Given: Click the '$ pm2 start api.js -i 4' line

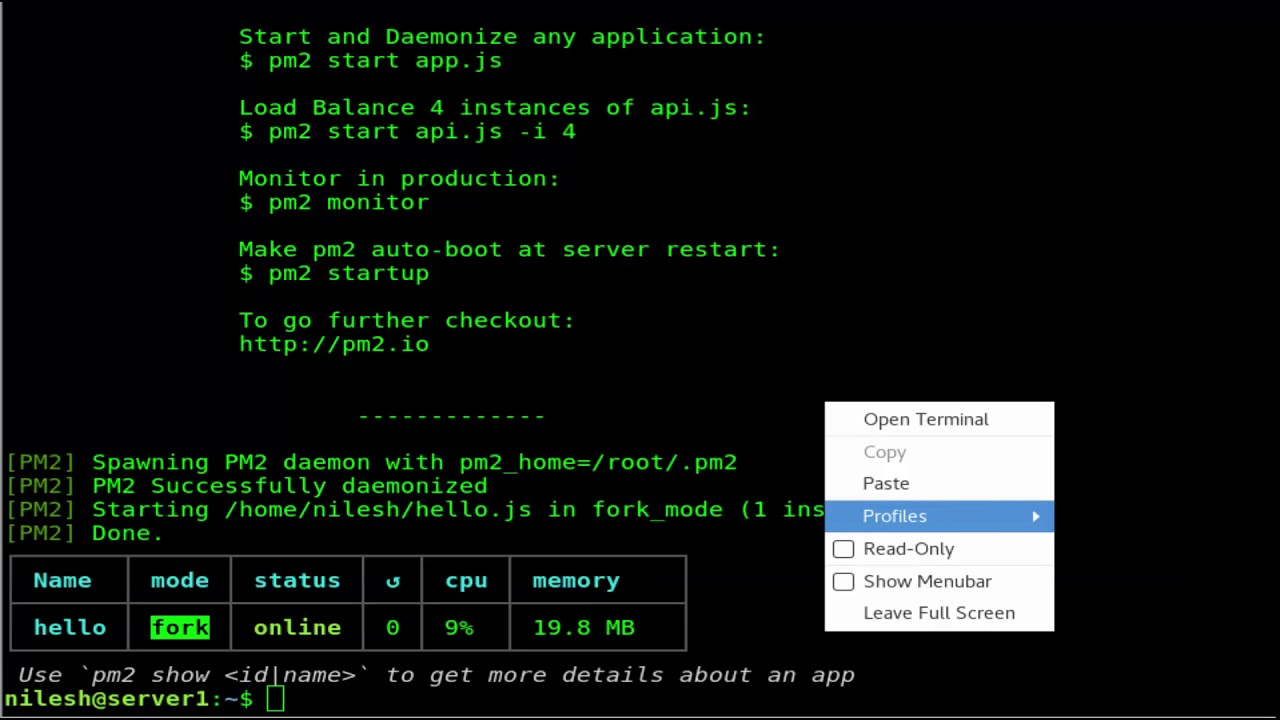Looking at the screenshot, I should [x=407, y=131].
